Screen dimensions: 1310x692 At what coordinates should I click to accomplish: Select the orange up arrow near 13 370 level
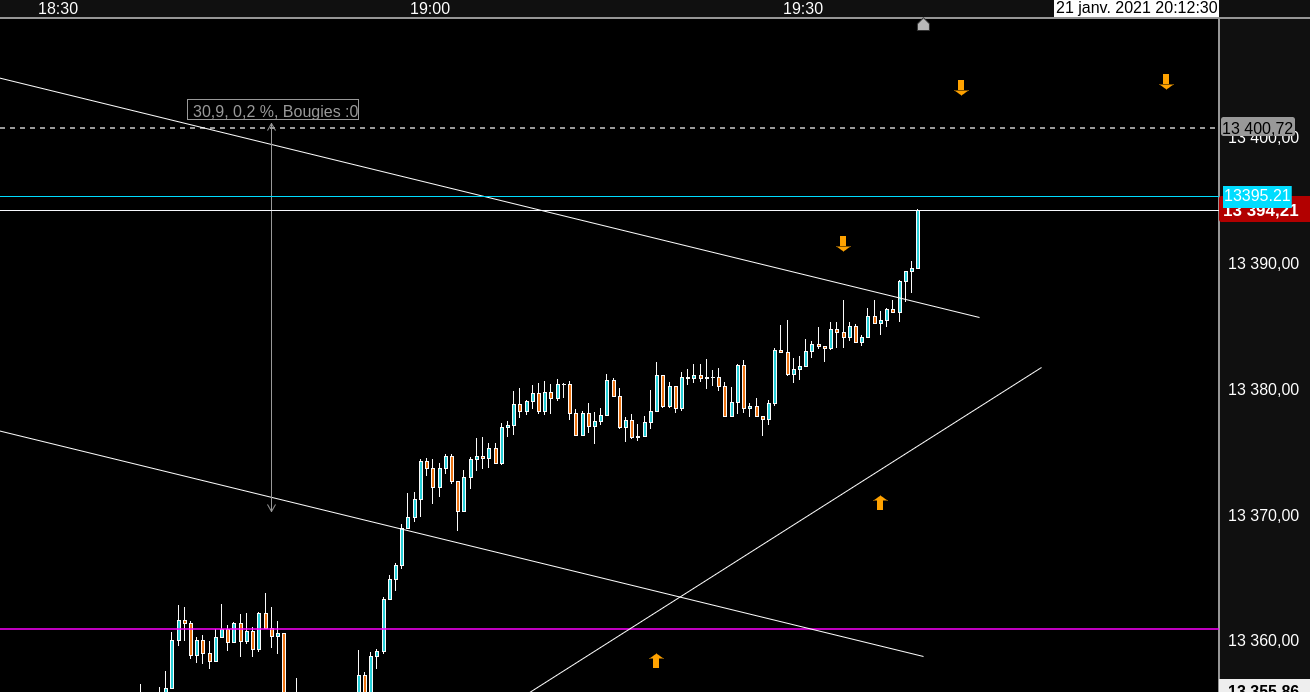pyautogui.click(x=880, y=502)
